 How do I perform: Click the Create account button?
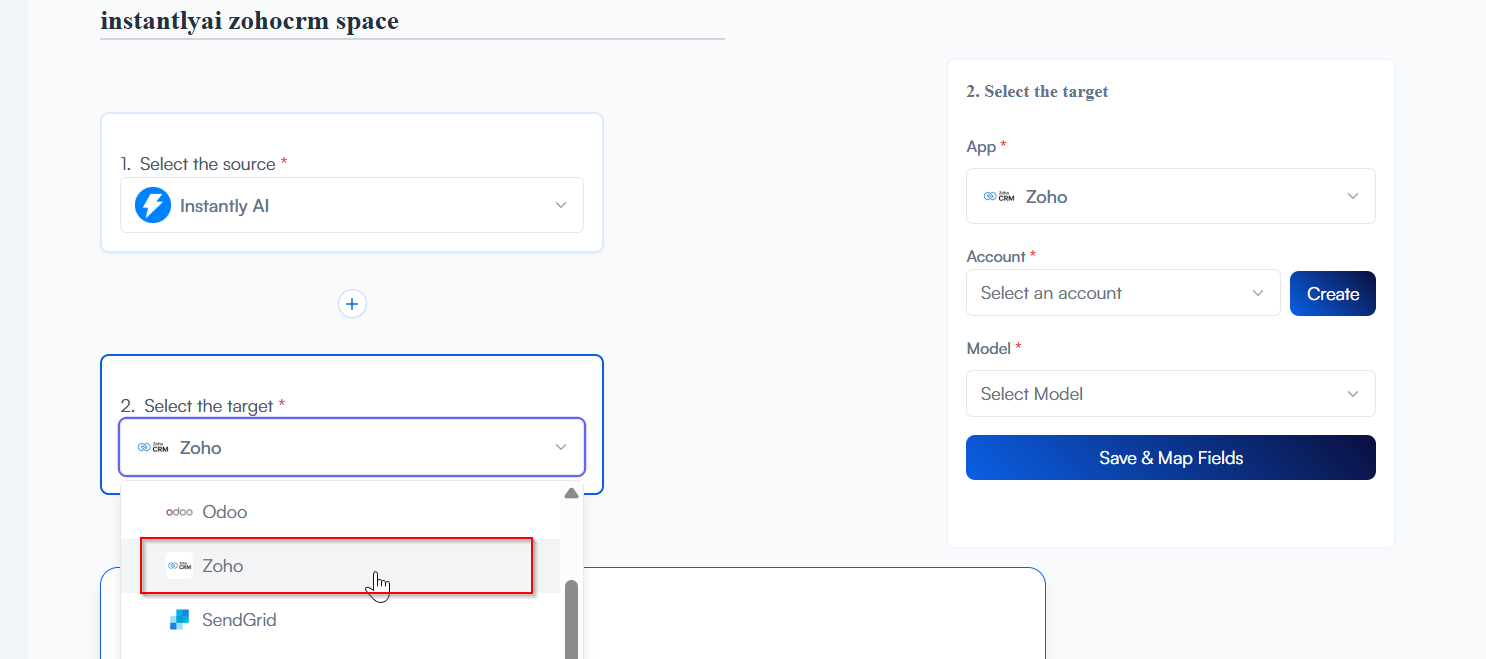[1332, 294]
